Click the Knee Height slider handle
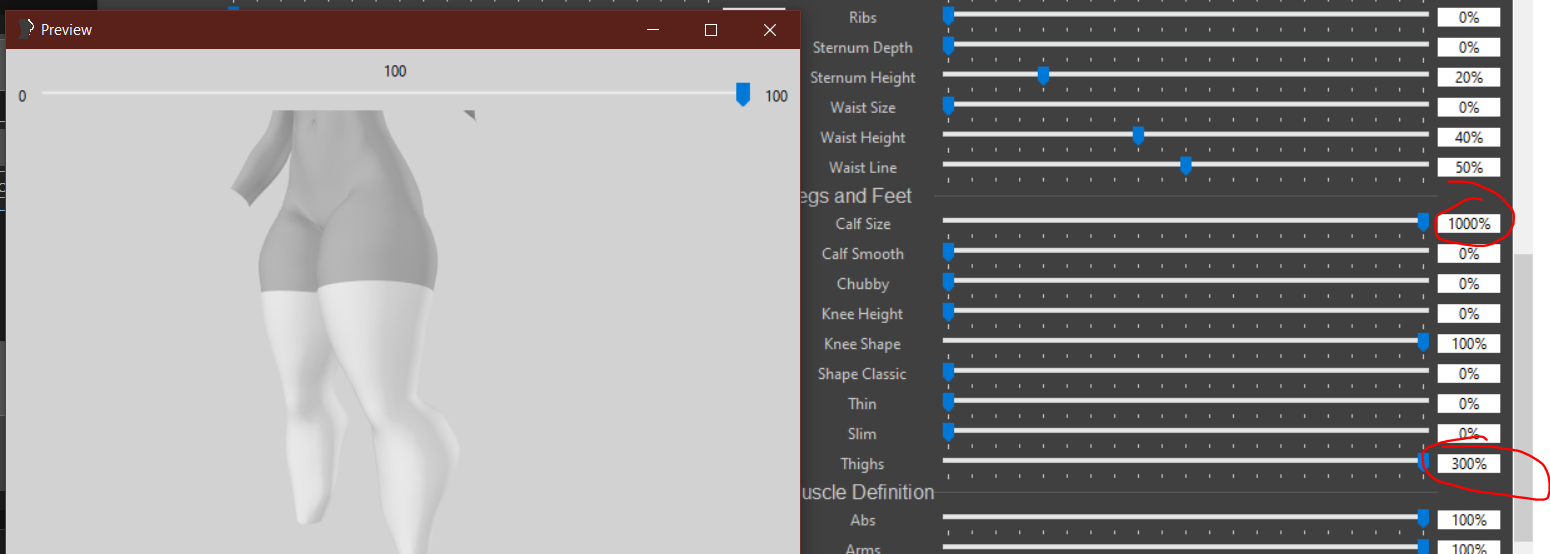This screenshot has height=554, width=1550. click(x=948, y=312)
